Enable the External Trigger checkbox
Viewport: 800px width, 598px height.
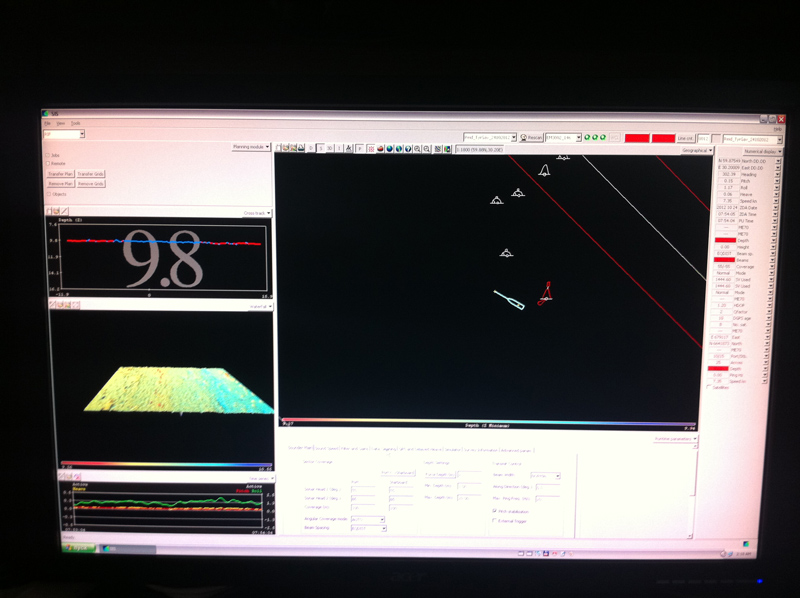point(495,520)
